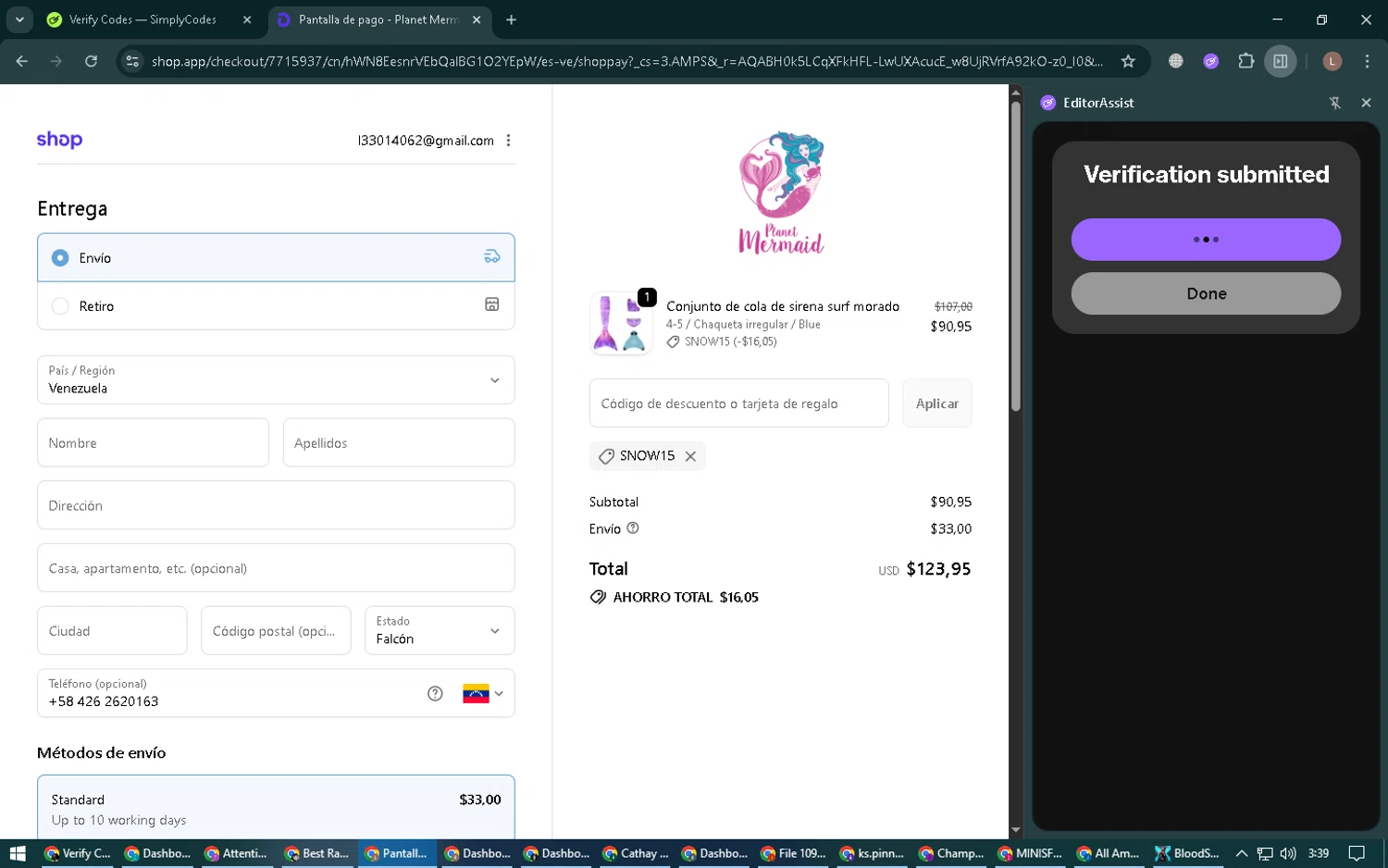Bookmark this page with star icon

[1128, 61]
